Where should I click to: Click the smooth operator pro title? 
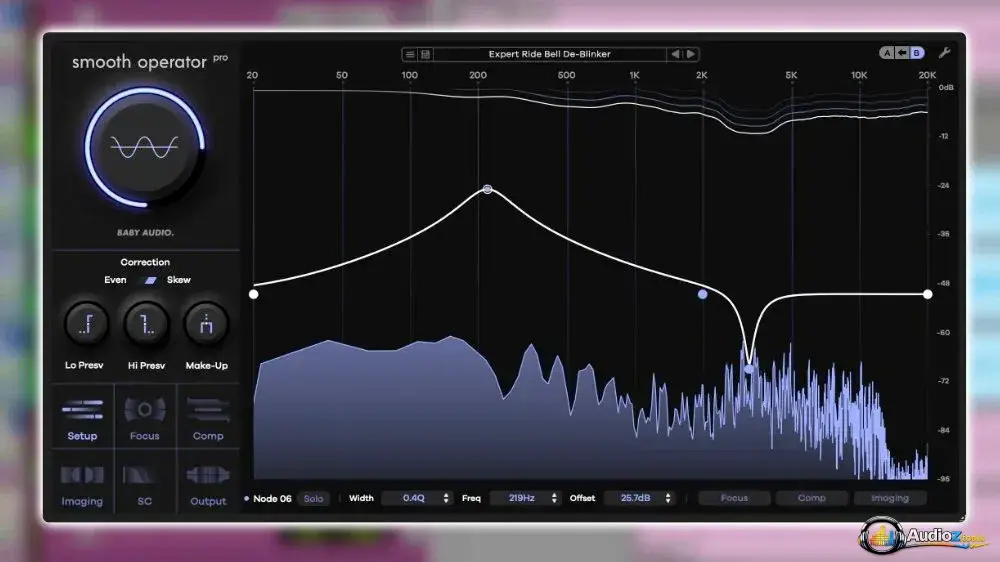(149, 62)
